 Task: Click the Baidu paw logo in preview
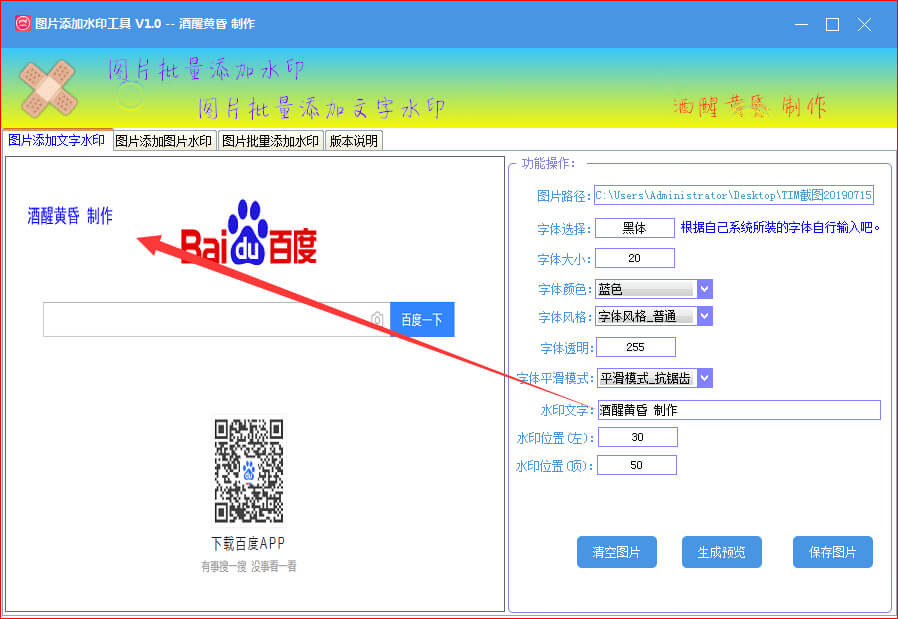click(247, 232)
